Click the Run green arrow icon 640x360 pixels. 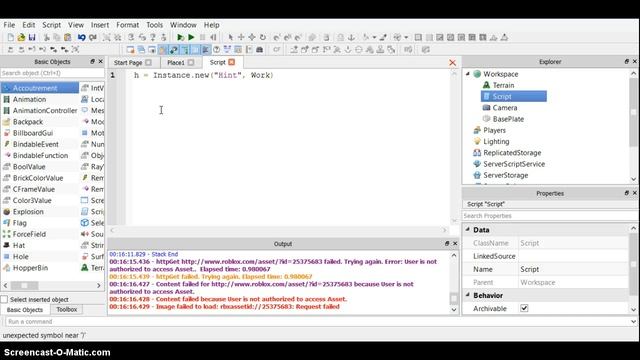coord(191,38)
